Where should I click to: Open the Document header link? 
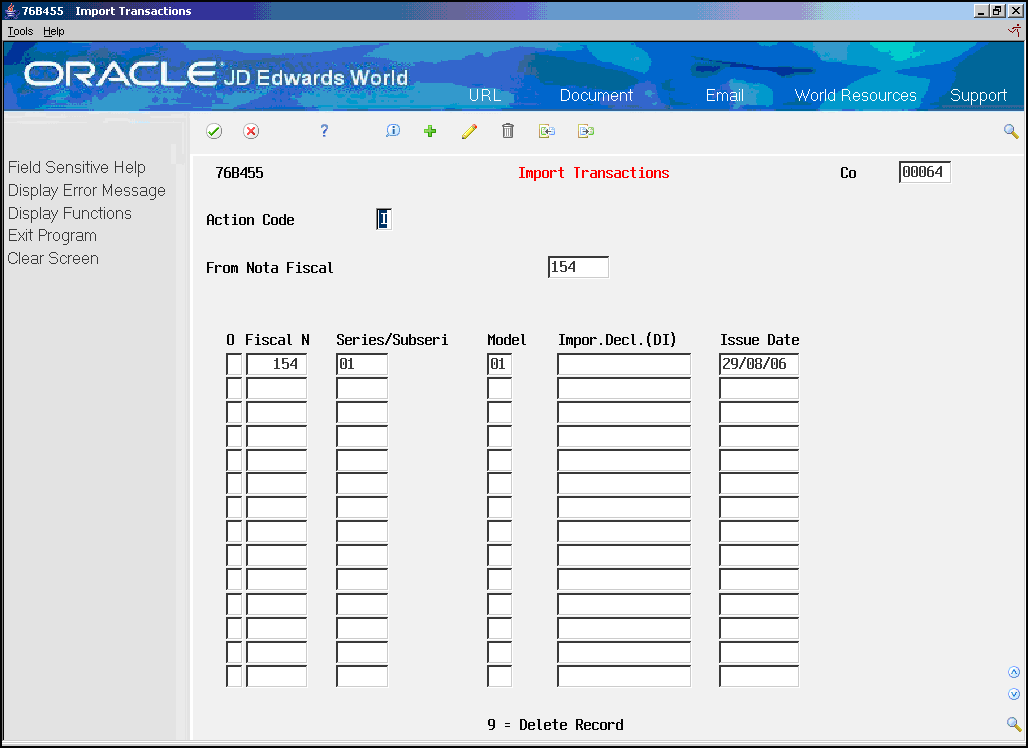pos(596,95)
